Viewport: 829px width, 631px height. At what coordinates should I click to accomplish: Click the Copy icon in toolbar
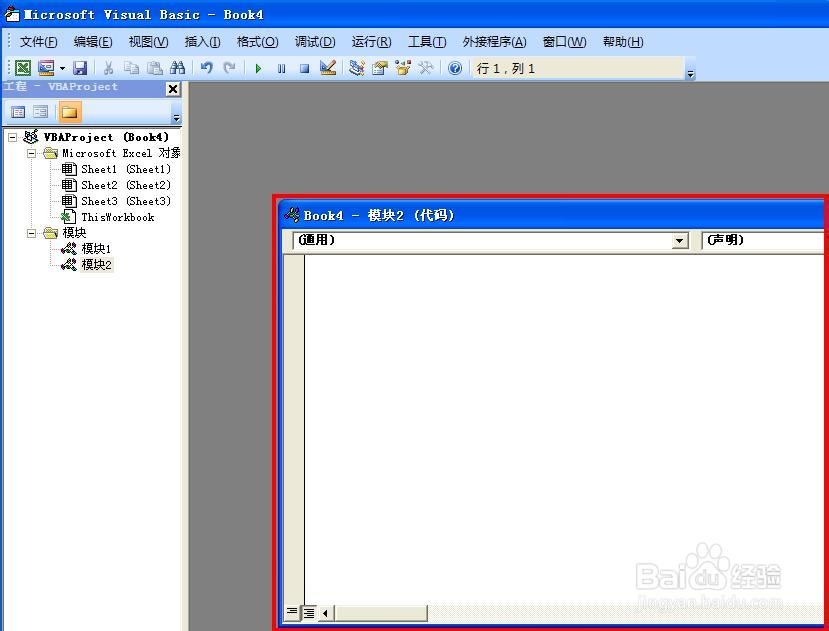pos(131,68)
